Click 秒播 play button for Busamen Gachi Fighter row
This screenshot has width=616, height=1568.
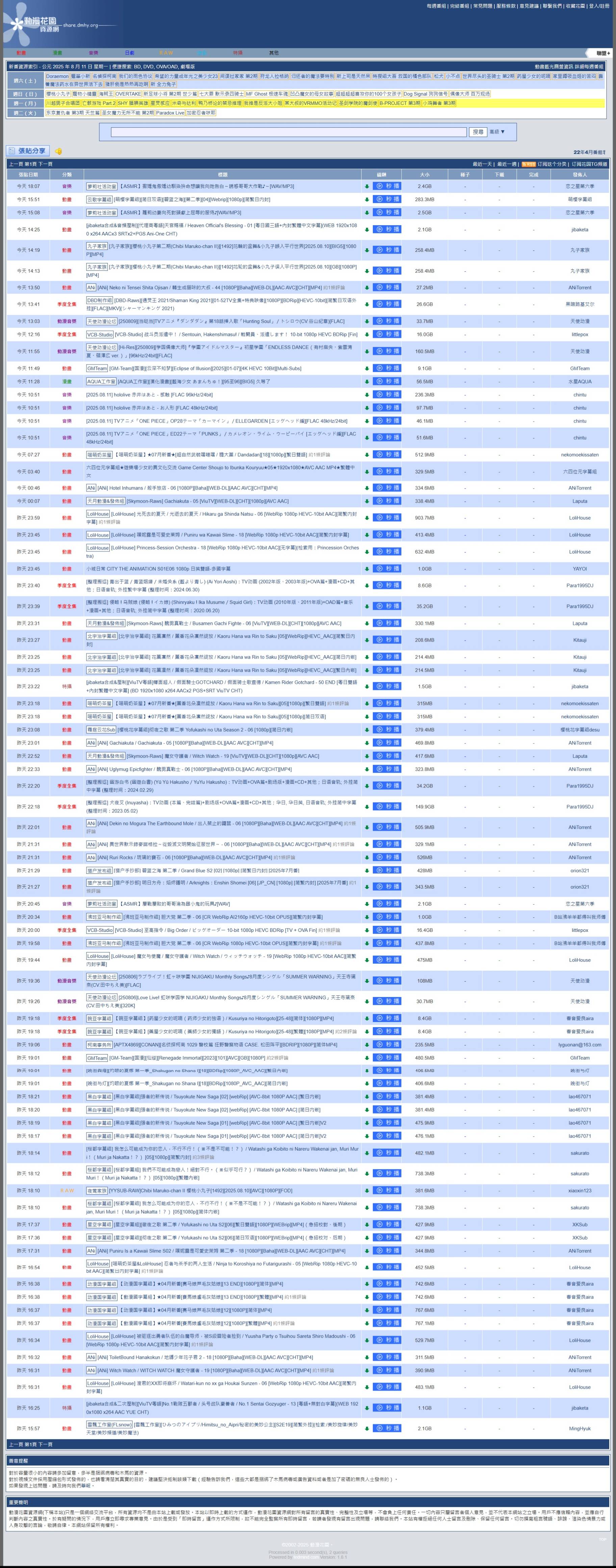(x=387, y=623)
